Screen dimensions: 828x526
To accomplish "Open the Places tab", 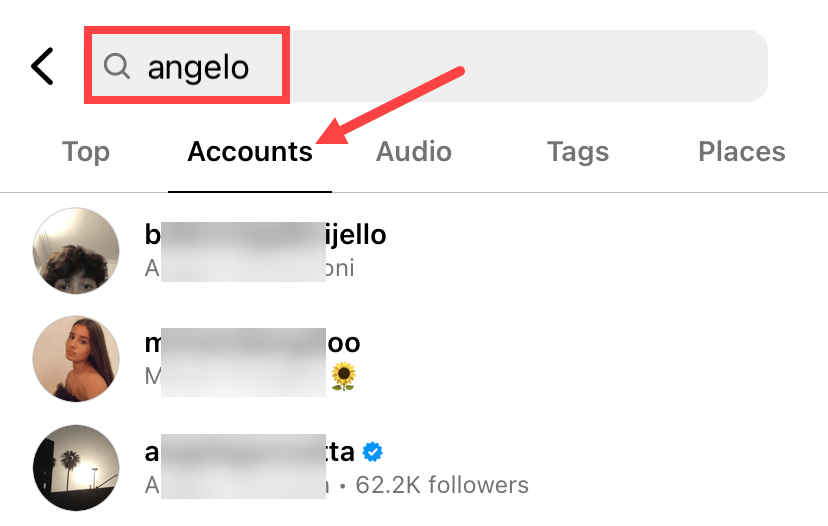I will coord(742,152).
